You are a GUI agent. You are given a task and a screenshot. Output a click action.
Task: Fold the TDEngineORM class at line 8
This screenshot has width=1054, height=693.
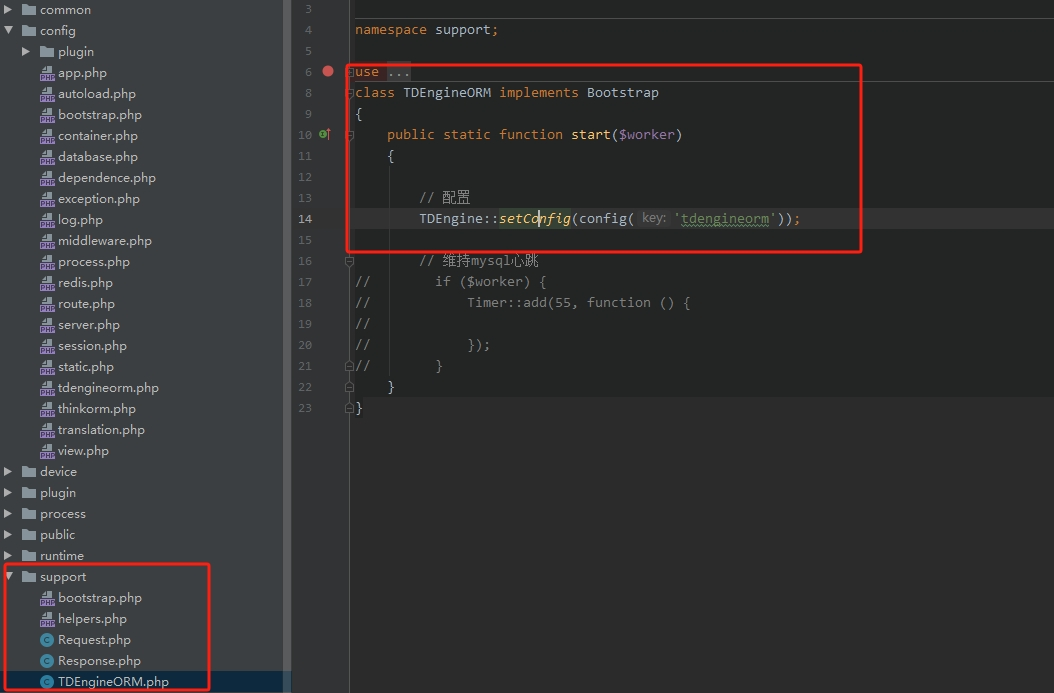[x=350, y=93]
